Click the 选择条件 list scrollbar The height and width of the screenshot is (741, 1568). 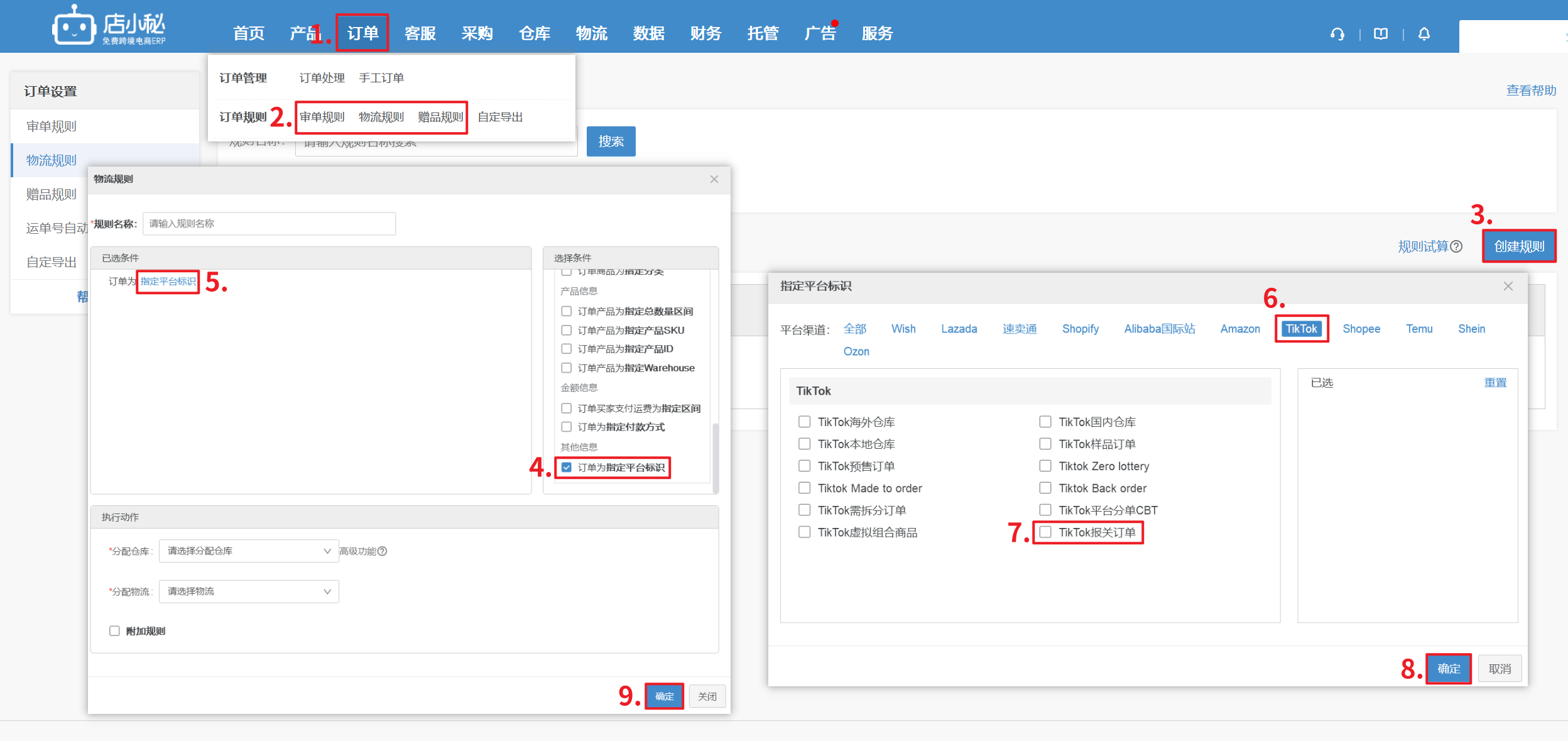[715, 458]
